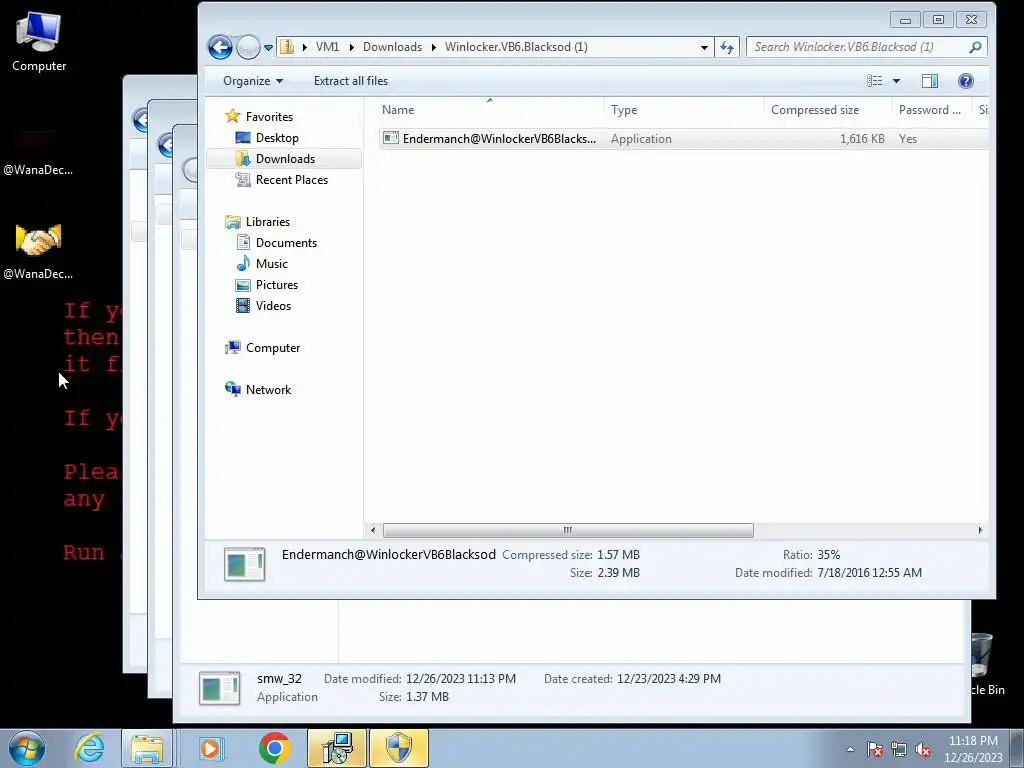Open Action Center flag icon
Image resolution: width=1024 pixels, height=768 pixels.
click(x=875, y=750)
